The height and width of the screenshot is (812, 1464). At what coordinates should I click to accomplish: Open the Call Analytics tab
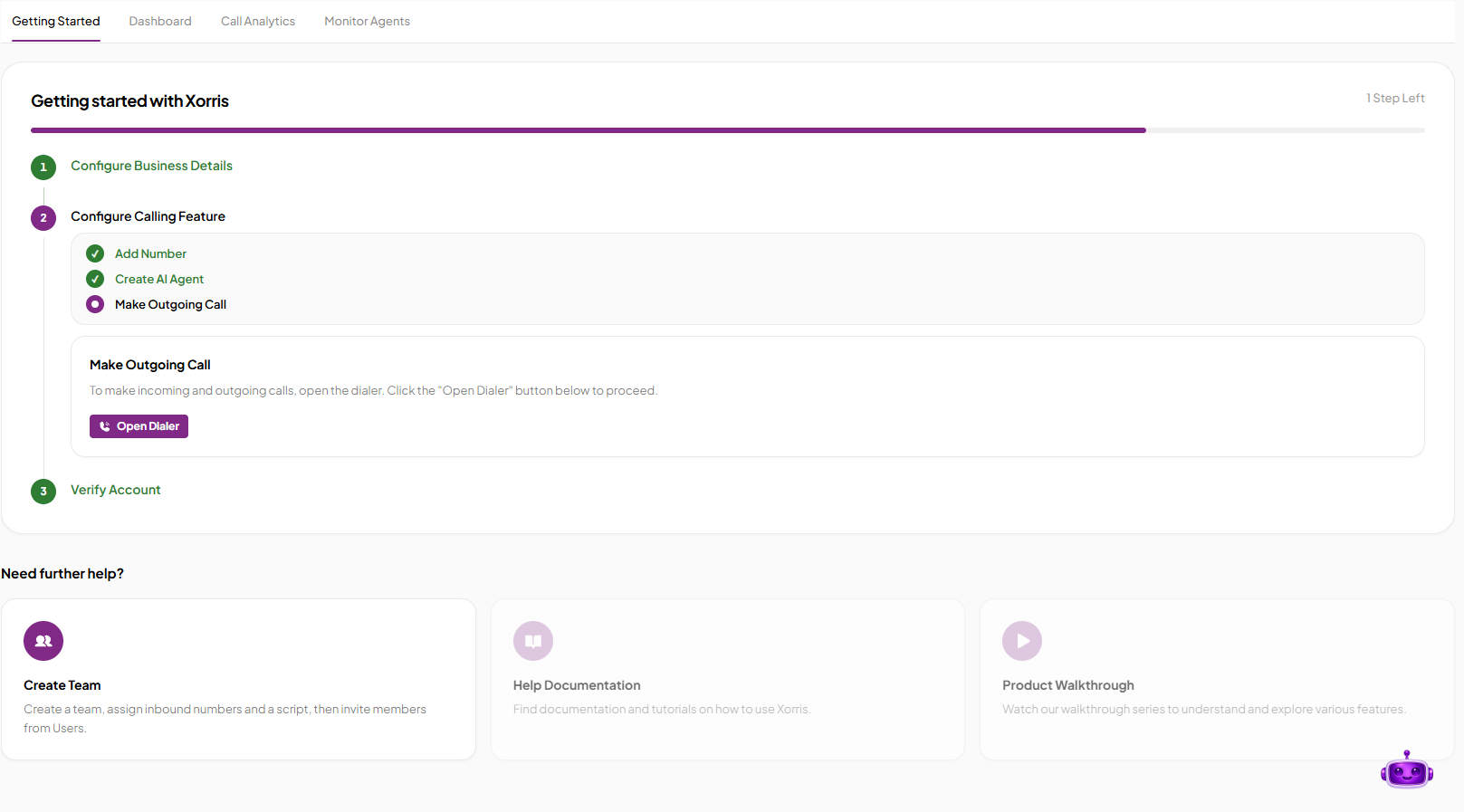pyautogui.click(x=258, y=21)
